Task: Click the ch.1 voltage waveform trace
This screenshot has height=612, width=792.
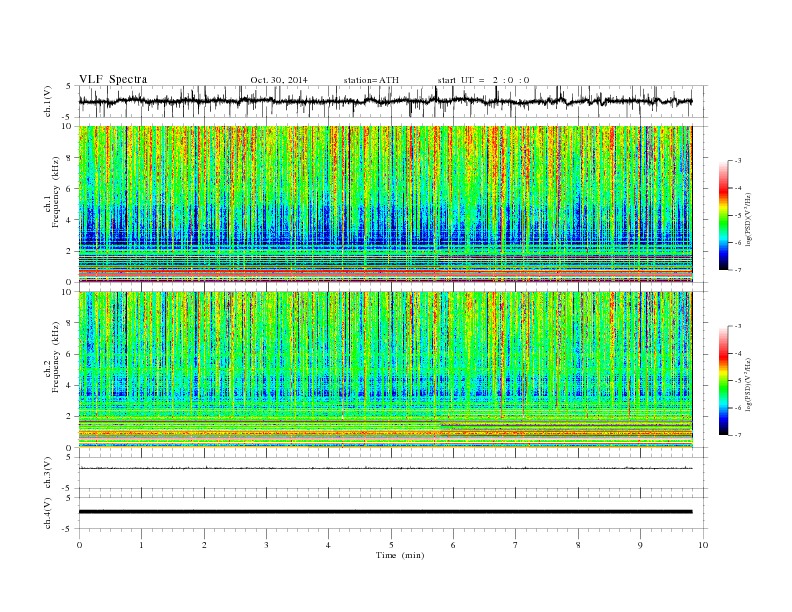Action: click(x=385, y=101)
